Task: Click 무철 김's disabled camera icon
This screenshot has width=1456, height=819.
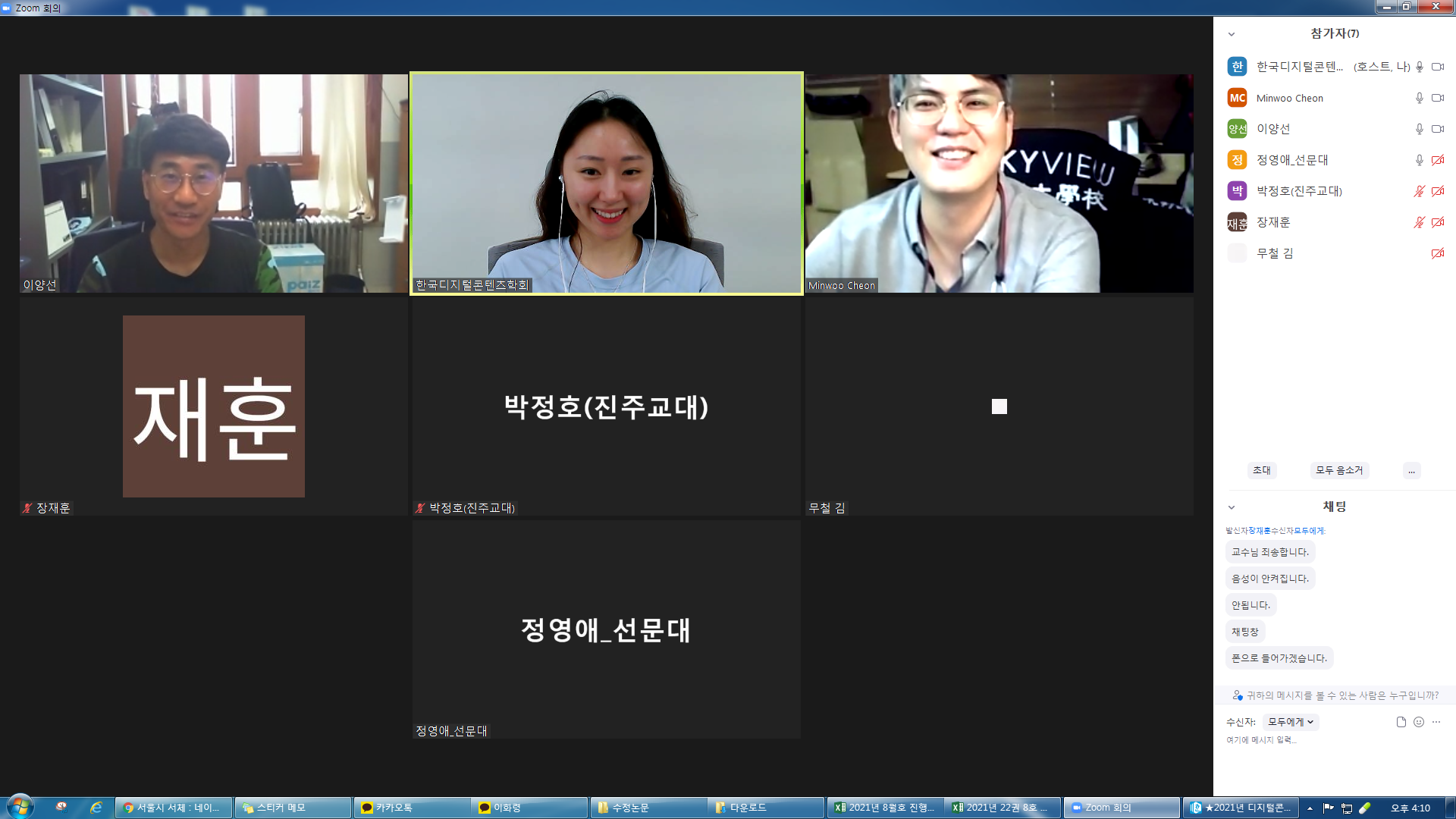Action: point(1437,253)
